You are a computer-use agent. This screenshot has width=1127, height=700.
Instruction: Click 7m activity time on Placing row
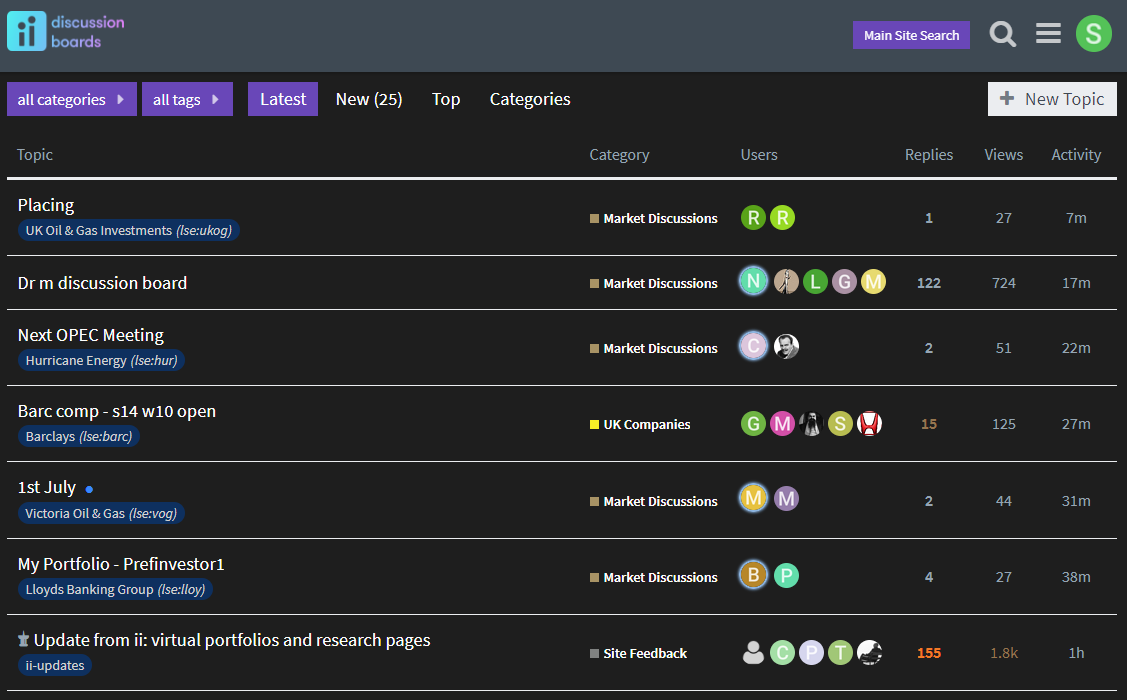pos(1076,218)
